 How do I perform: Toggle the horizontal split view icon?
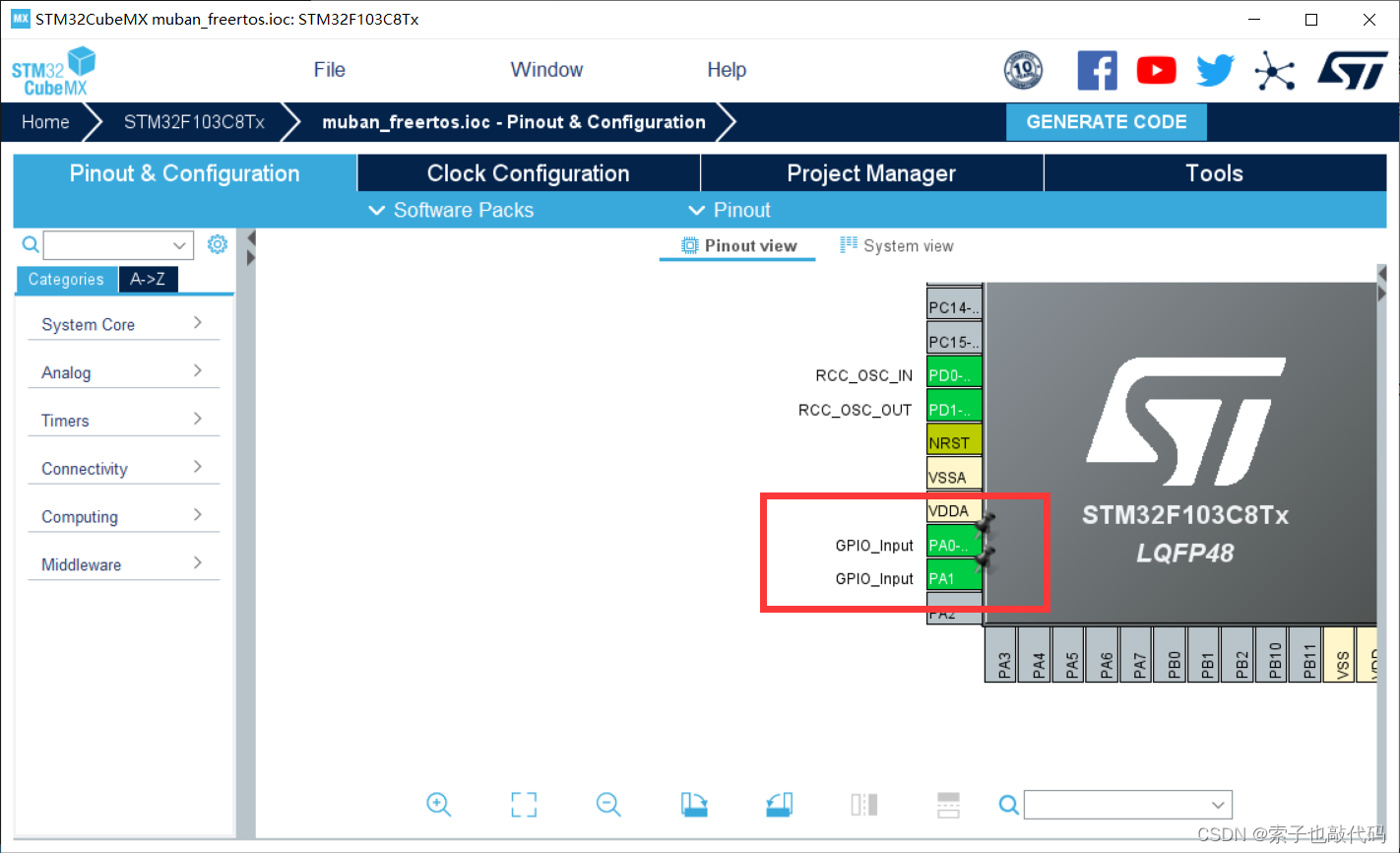(x=948, y=805)
